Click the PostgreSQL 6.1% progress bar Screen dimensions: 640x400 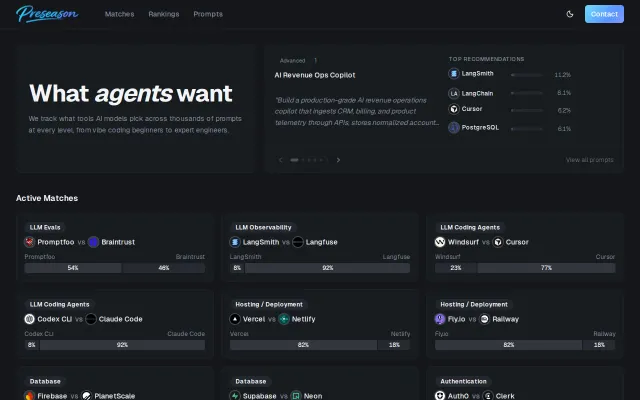pos(527,129)
